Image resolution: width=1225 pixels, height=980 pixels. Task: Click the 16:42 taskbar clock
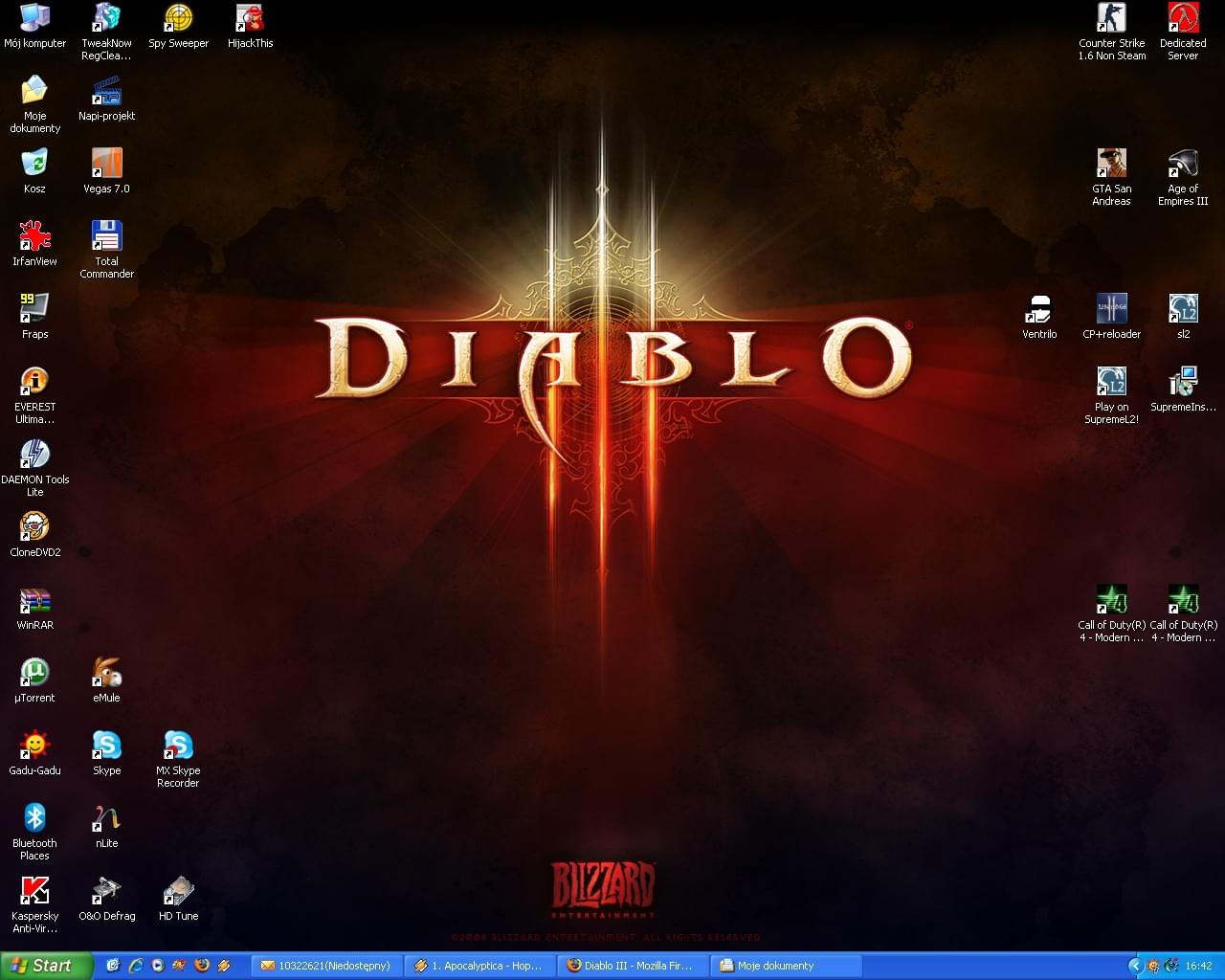(x=1198, y=966)
